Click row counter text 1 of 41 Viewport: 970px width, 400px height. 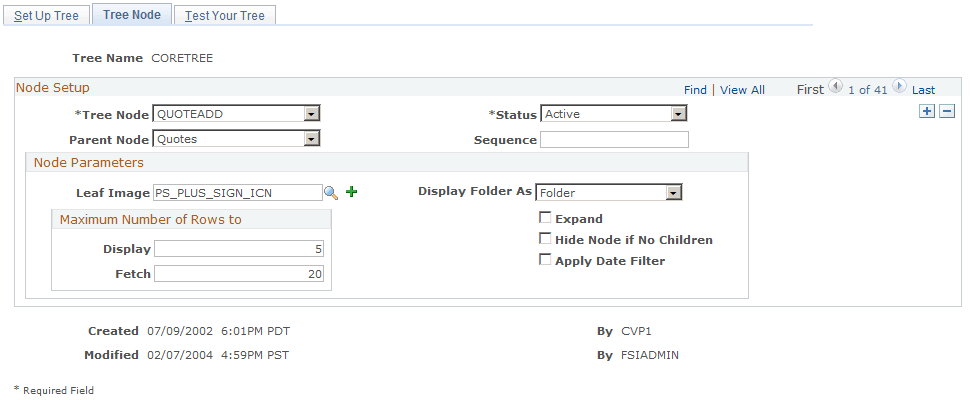[x=867, y=90]
